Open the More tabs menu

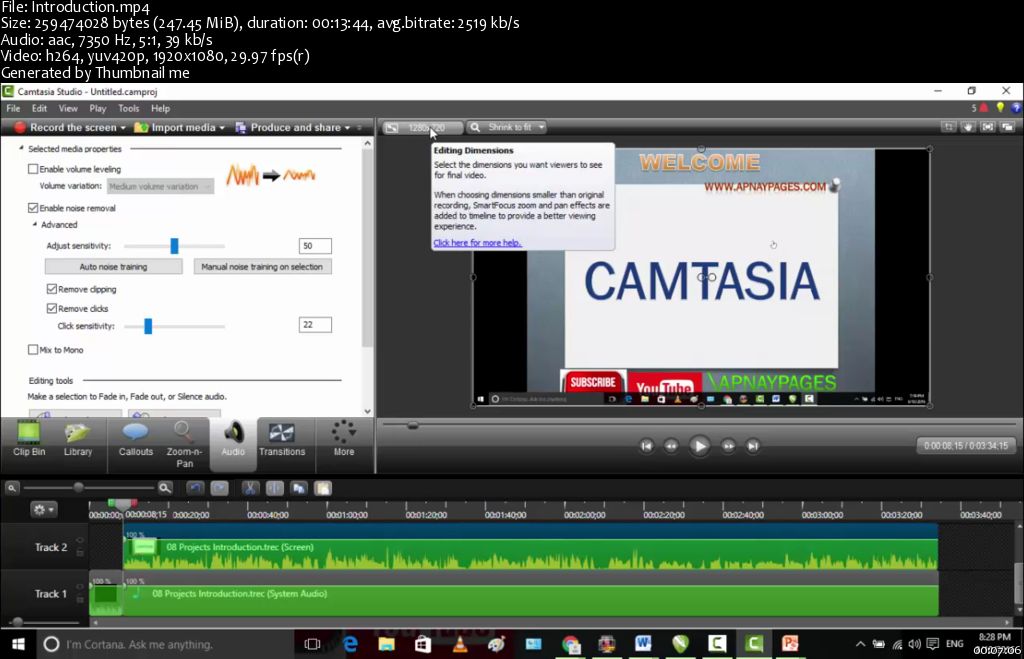(344, 439)
